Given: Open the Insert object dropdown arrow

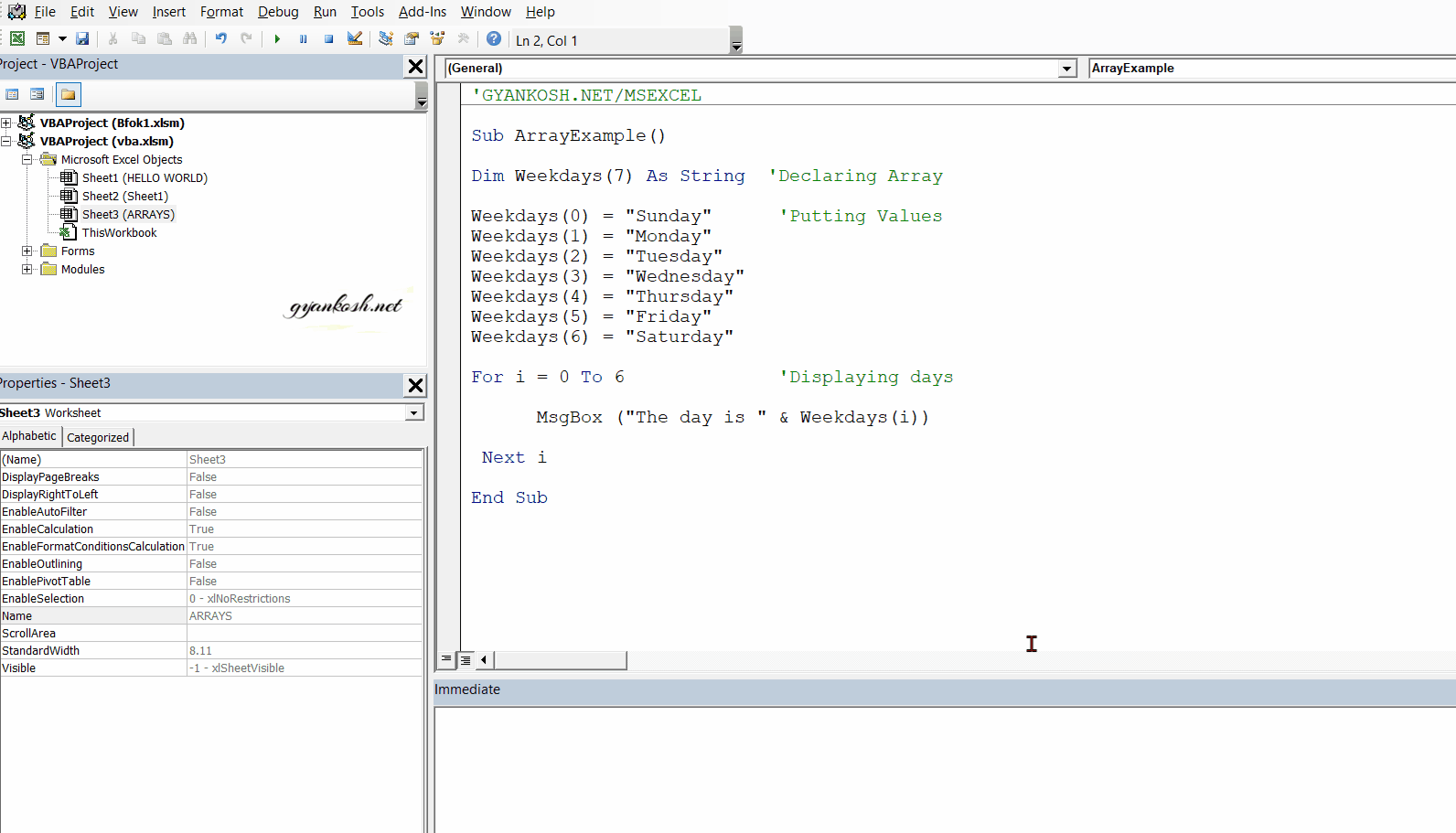Looking at the screenshot, I should coord(62,38).
